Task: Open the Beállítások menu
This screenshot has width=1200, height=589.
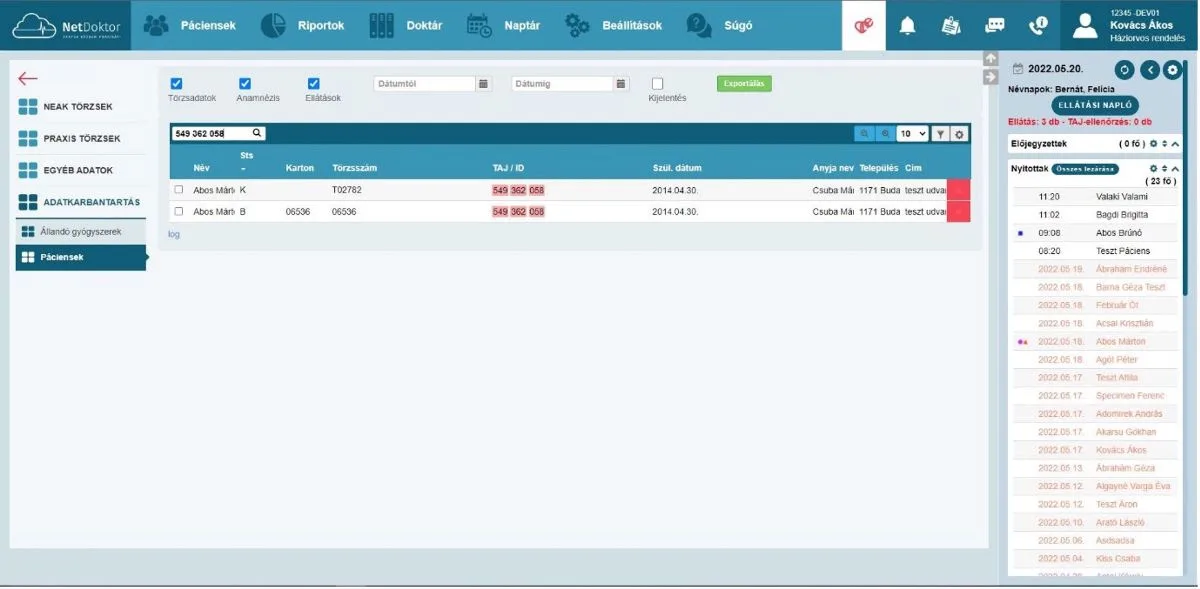Action: point(612,25)
